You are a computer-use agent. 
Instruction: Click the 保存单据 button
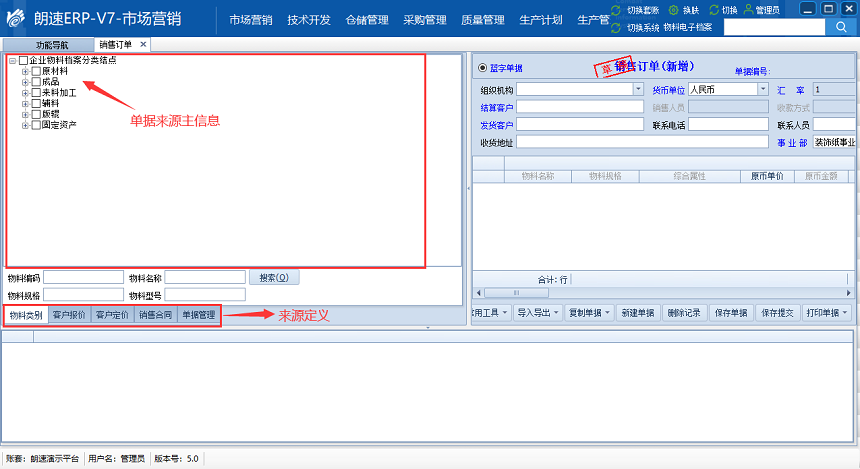730,313
